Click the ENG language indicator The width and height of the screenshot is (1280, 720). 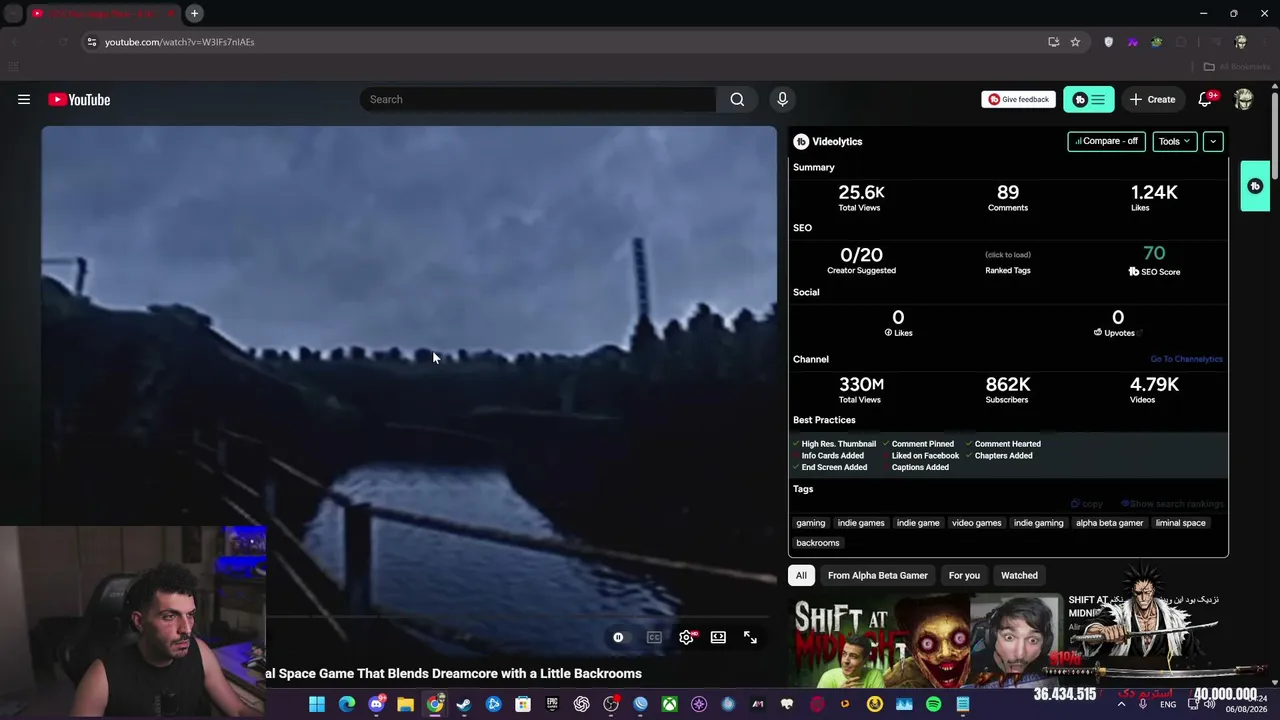click(1168, 705)
